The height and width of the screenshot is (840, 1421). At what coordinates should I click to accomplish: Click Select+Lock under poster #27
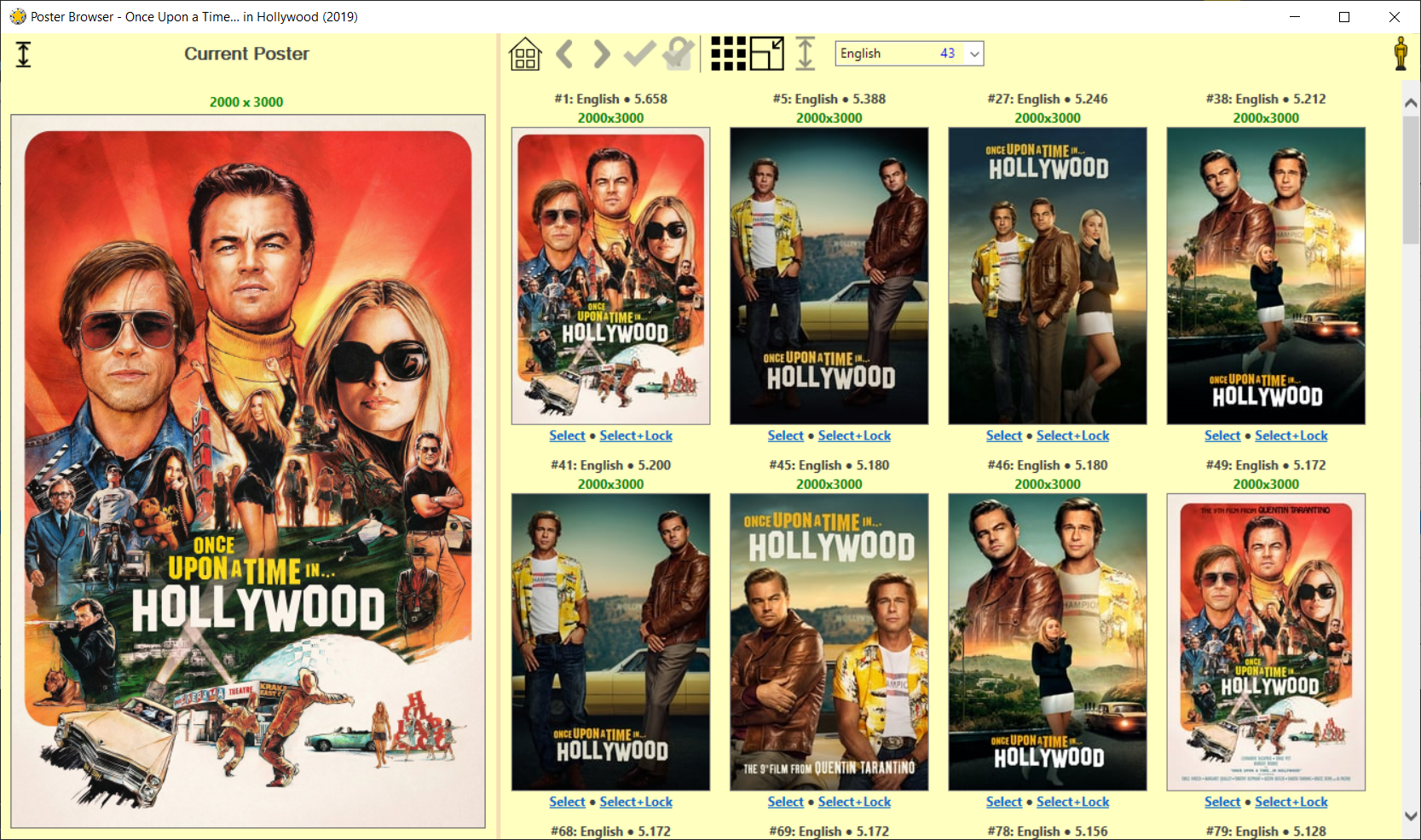1072,435
